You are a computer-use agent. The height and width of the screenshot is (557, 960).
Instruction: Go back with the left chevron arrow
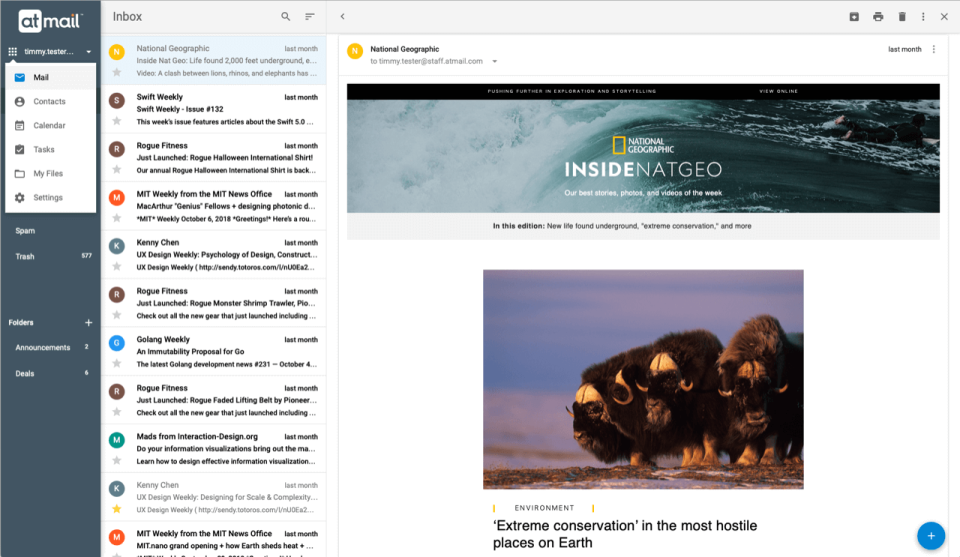coord(343,17)
